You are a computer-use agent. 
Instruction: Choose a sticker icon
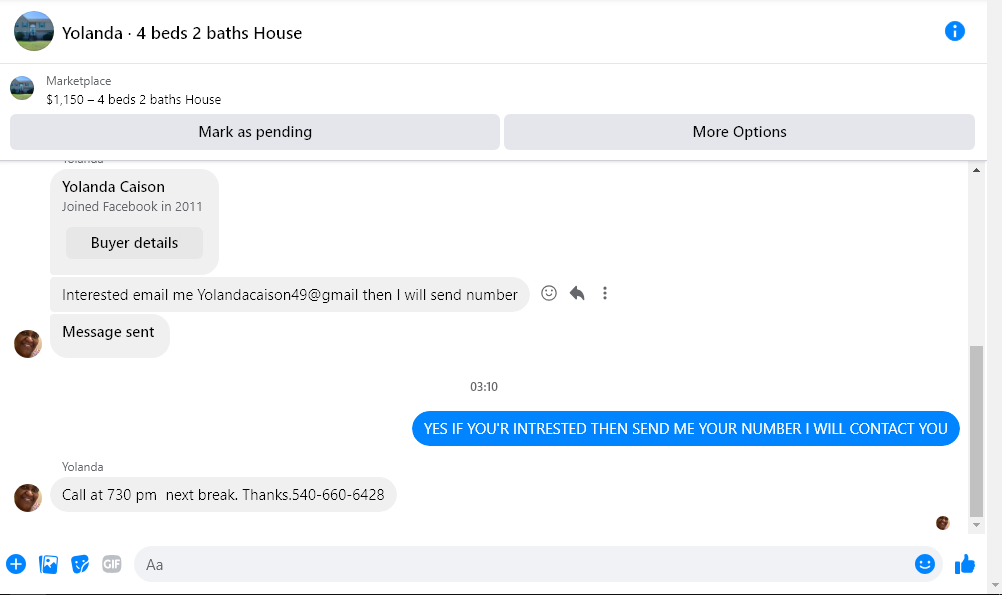click(80, 564)
